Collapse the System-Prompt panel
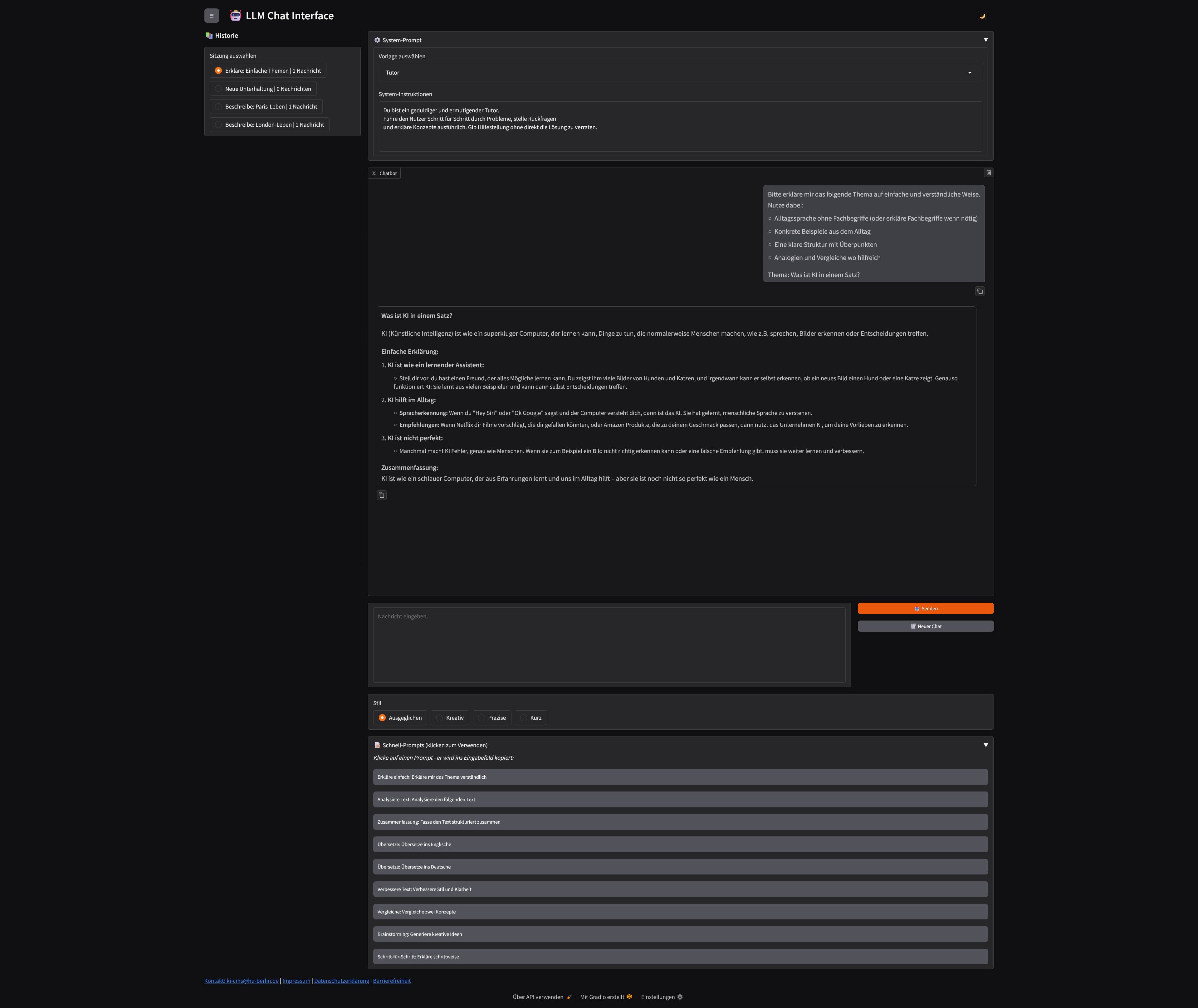The width and height of the screenshot is (1198, 1008). click(x=986, y=39)
